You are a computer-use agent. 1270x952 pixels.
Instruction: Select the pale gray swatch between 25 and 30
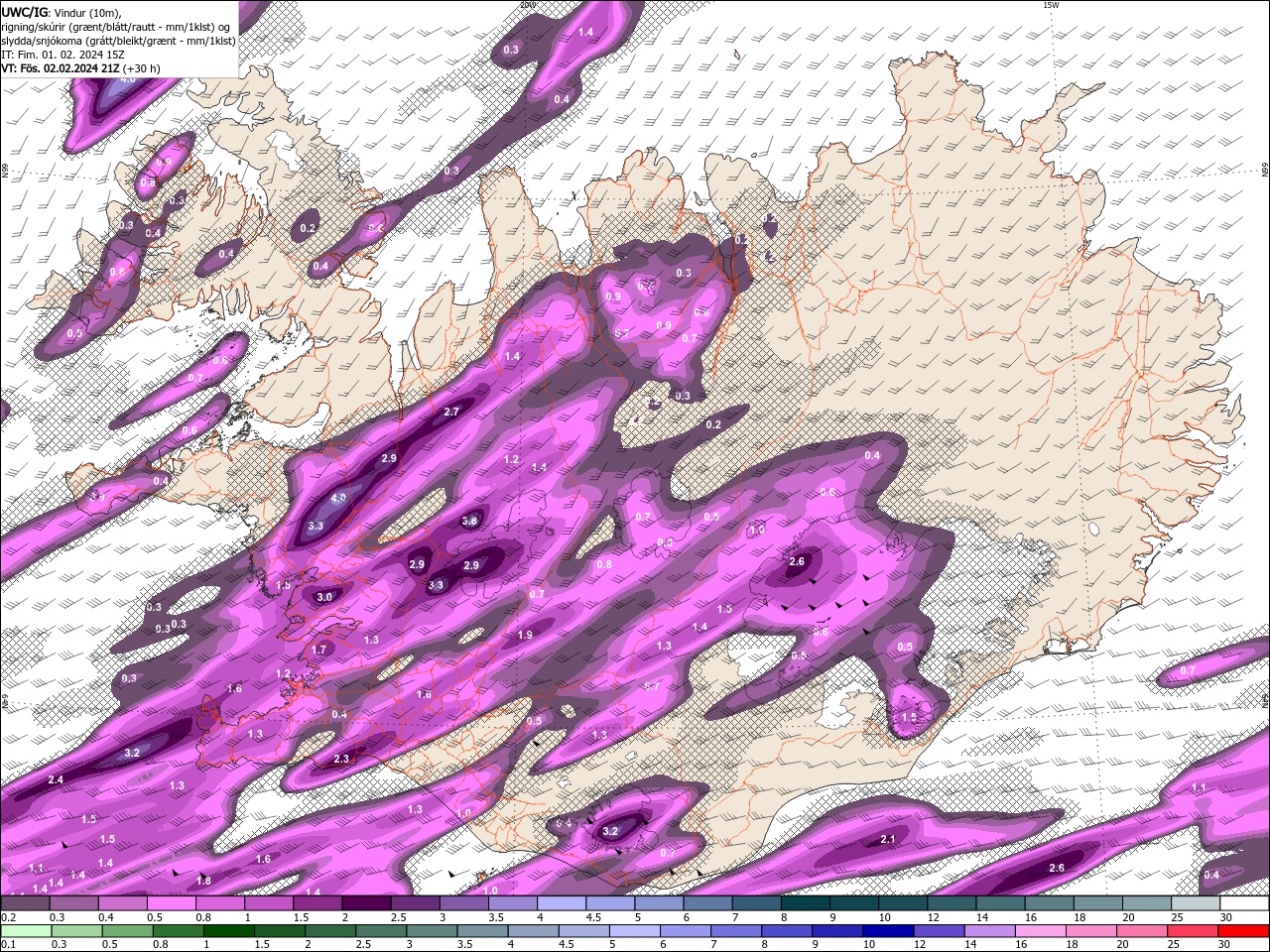[x=1195, y=903]
